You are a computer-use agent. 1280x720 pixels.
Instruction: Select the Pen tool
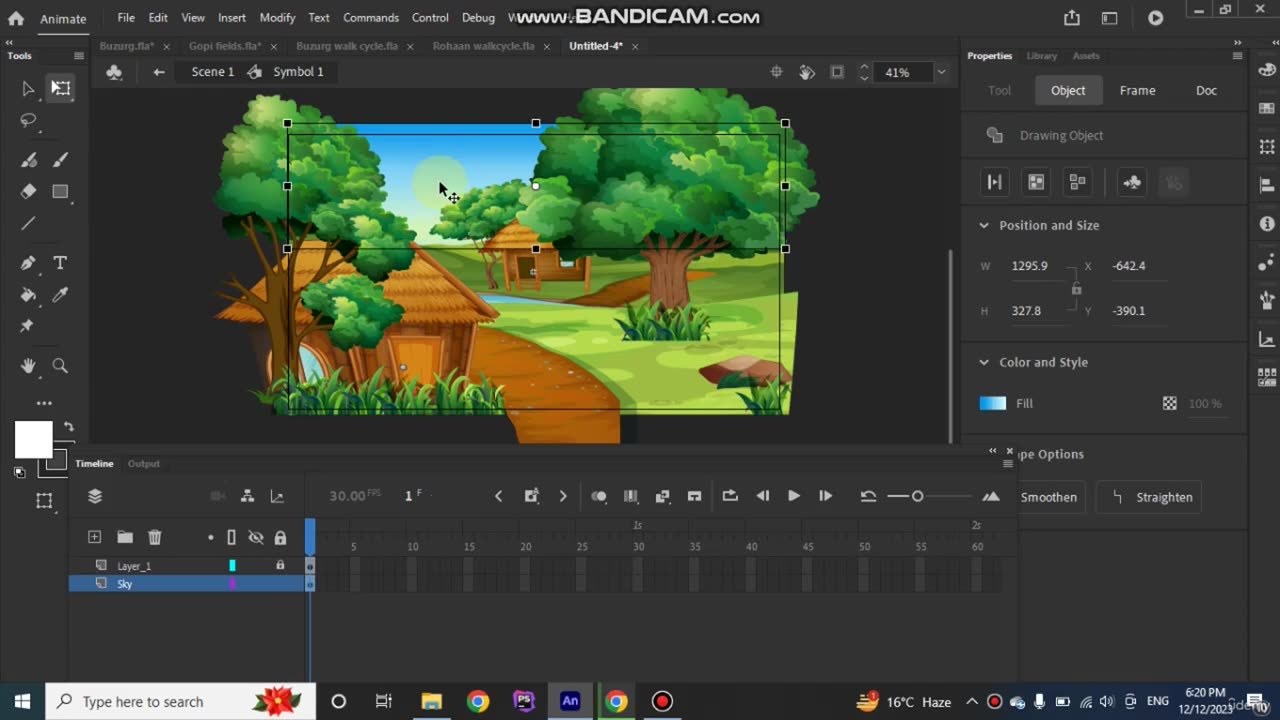click(28, 263)
